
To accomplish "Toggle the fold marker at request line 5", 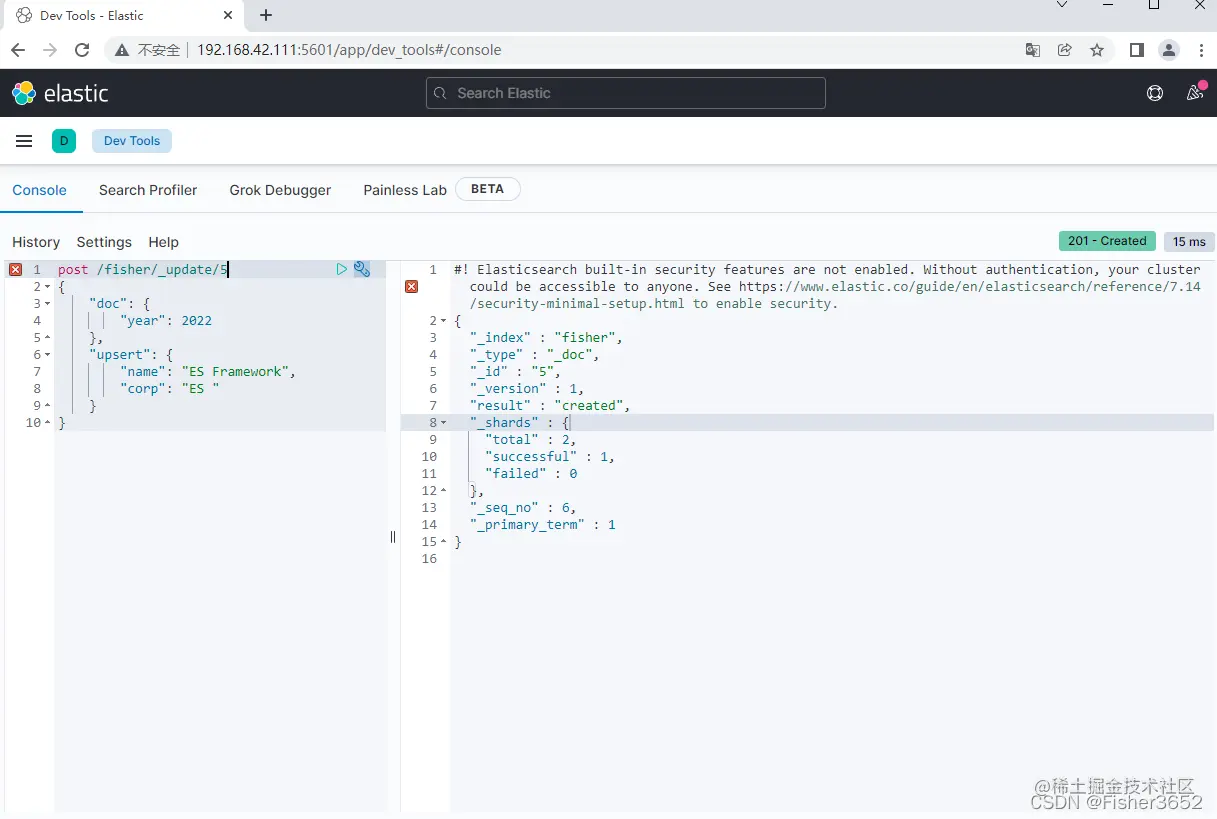I will click(47, 338).
